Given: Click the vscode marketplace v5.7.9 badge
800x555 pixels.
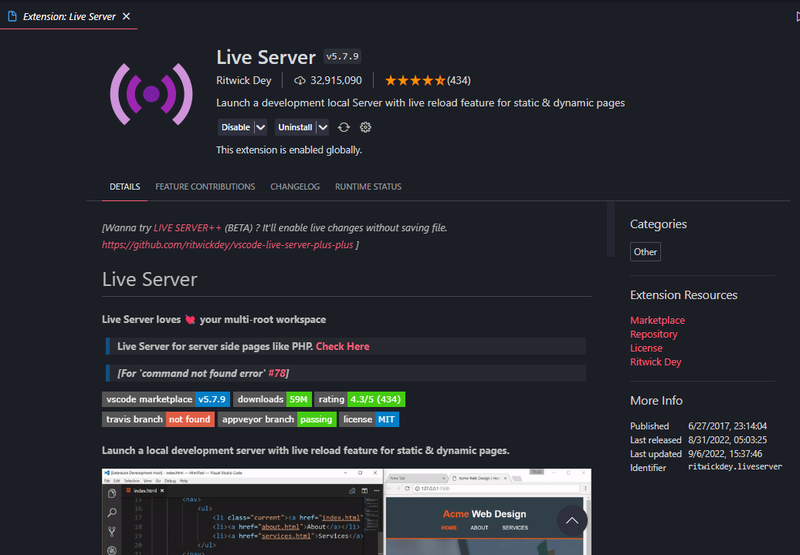Looking at the screenshot, I should tap(166, 399).
